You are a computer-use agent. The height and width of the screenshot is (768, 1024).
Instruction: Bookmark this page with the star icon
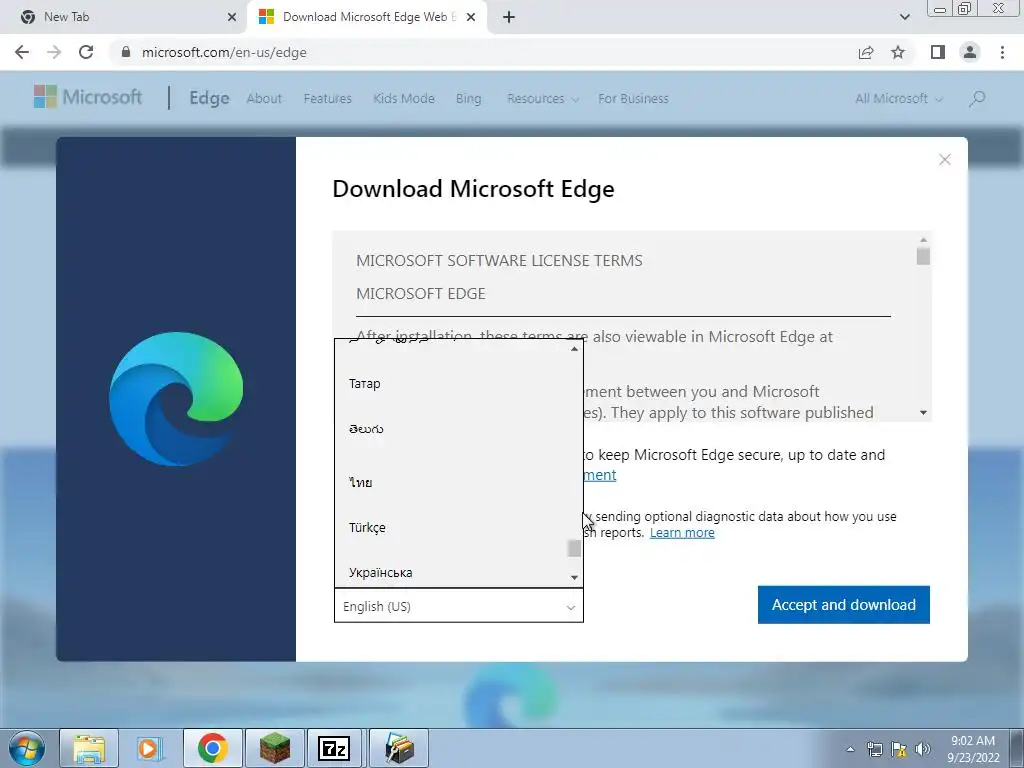tap(898, 52)
